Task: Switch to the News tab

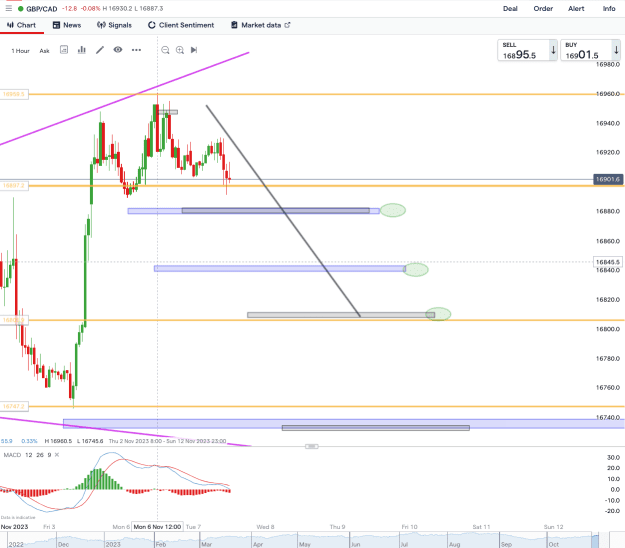Action: pyautogui.click(x=67, y=25)
